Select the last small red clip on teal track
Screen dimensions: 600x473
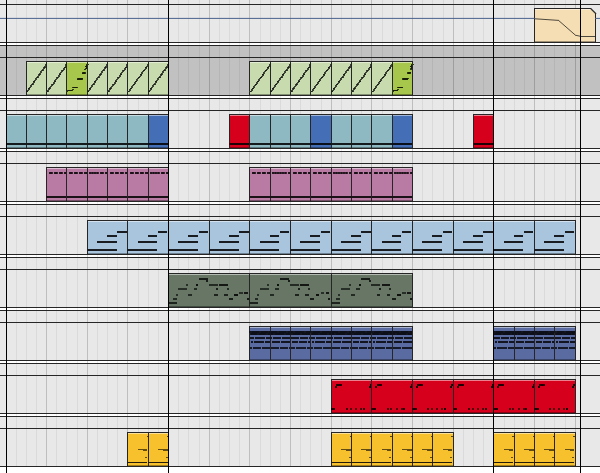[483, 130]
